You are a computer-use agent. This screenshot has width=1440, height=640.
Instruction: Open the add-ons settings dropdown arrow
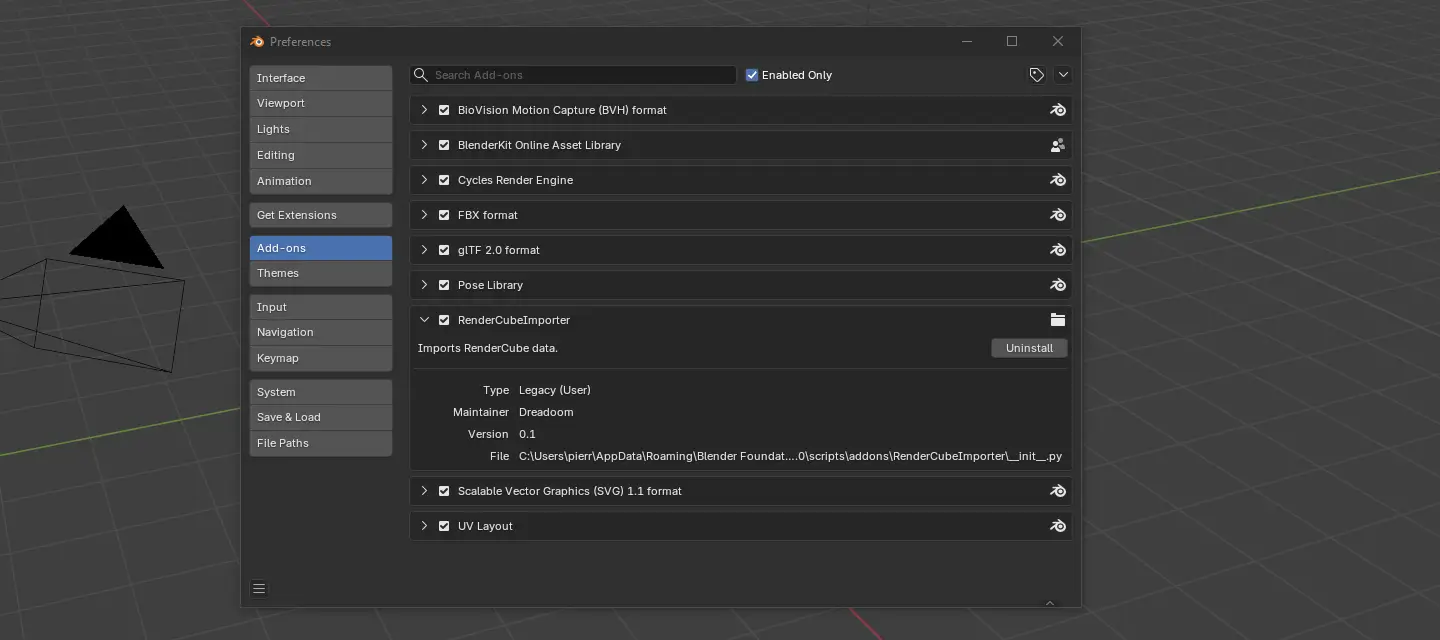[x=1063, y=75]
